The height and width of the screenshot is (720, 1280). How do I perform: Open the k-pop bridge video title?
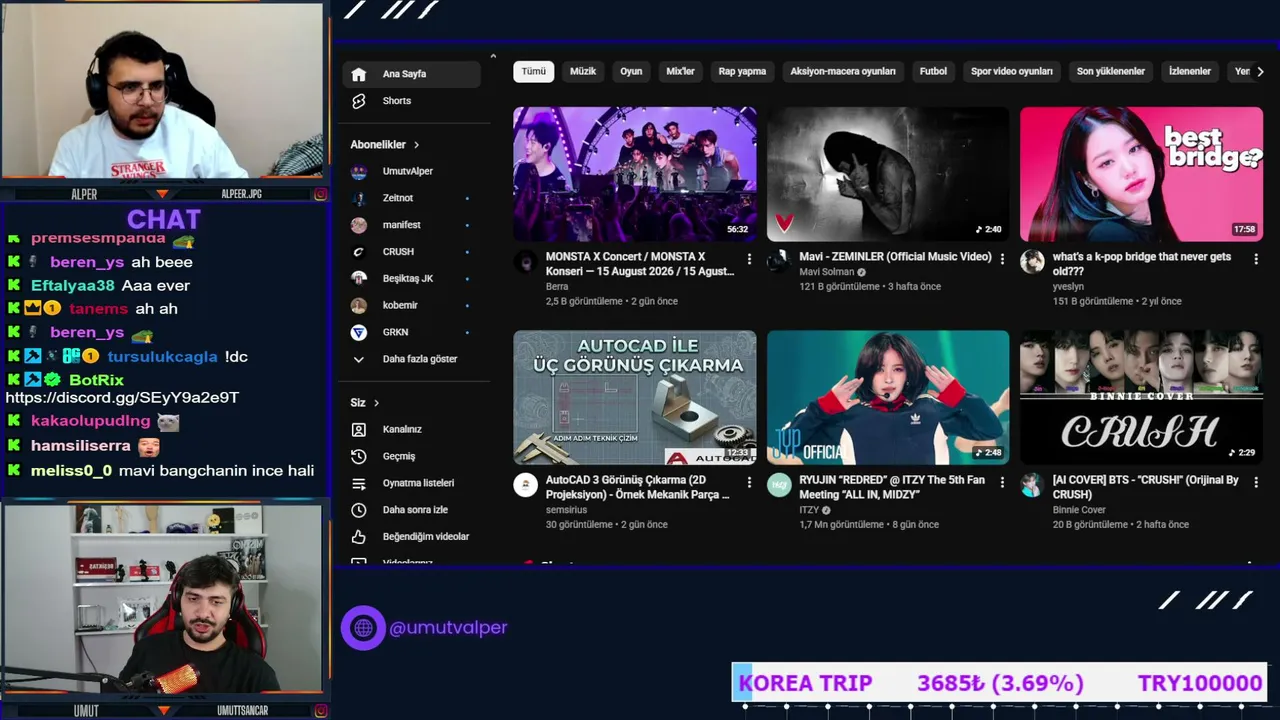[x=1142, y=264]
